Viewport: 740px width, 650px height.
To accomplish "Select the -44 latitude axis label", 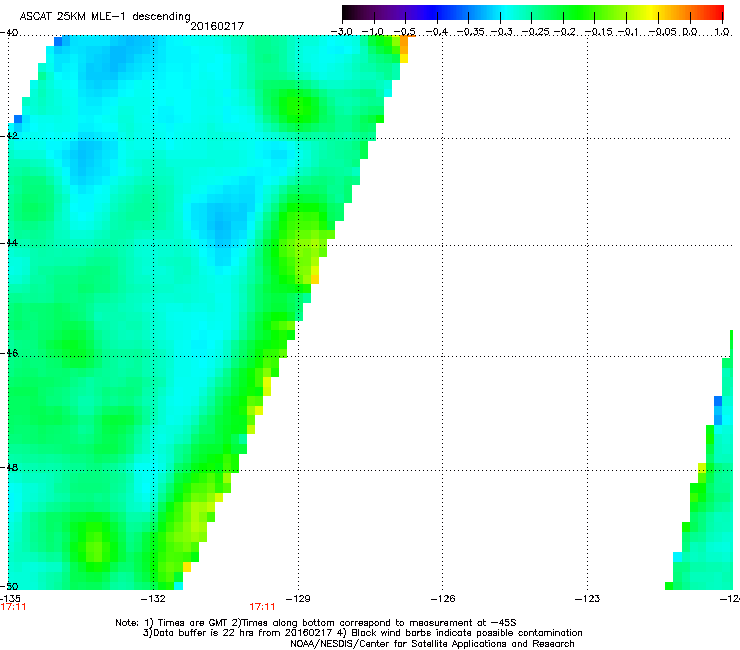I will pyautogui.click(x=9, y=243).
